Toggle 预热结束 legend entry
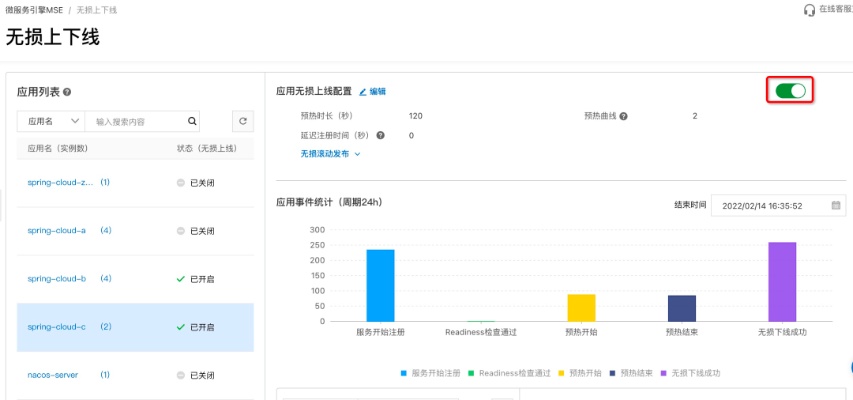The image size is (853, 400). (631, 373)
